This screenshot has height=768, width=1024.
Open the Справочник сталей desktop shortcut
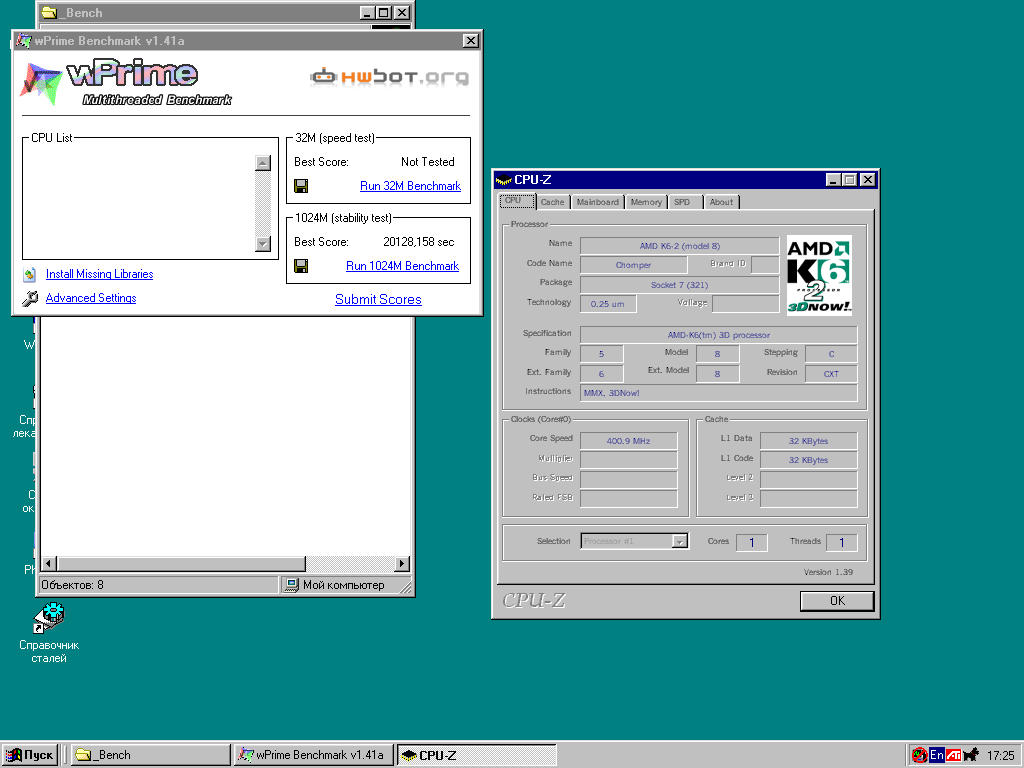pos(49,632)
